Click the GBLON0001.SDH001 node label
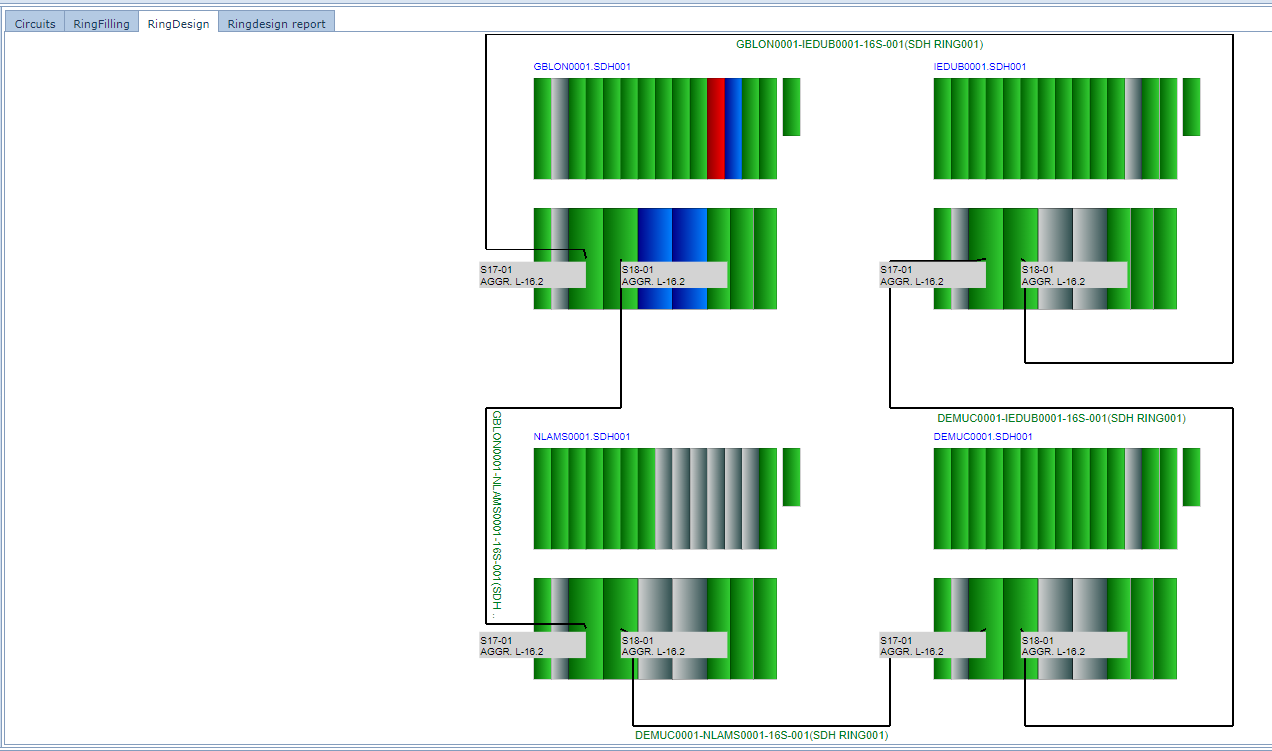The width and height of the screenshot is (1272, 751). 581,67
